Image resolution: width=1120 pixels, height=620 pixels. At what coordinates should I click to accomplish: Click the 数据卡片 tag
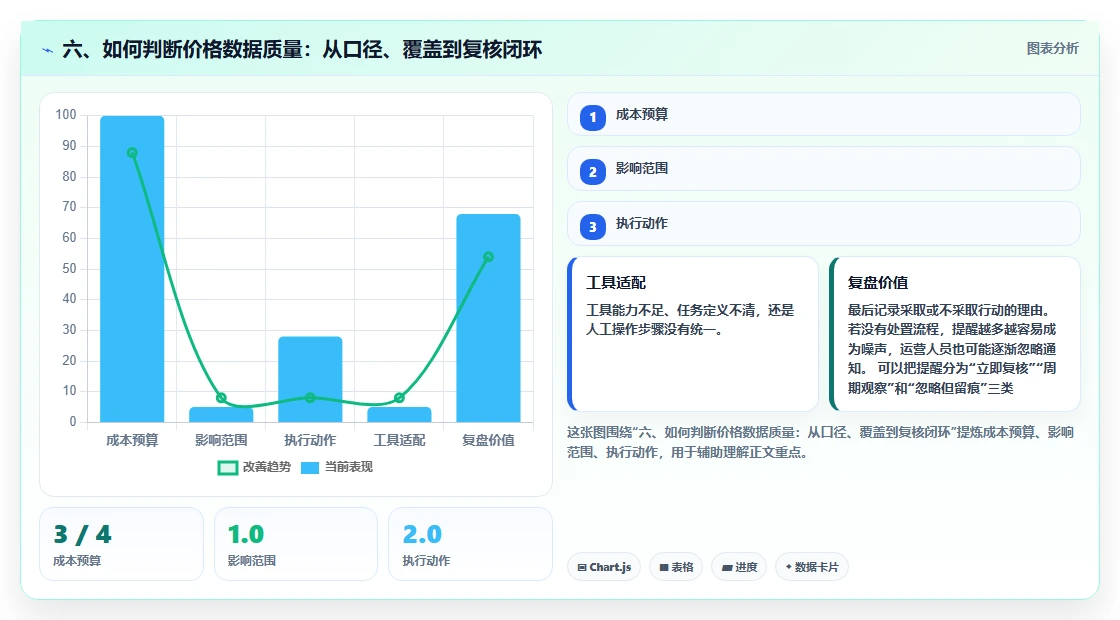point(811,567)
